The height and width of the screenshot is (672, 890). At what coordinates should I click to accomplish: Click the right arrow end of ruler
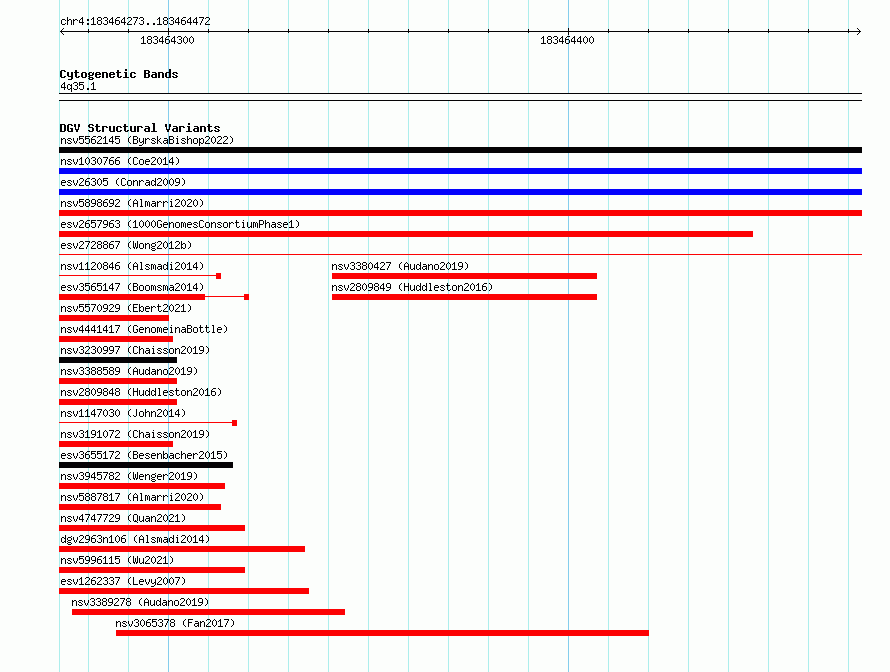click(x=858, y=31)
